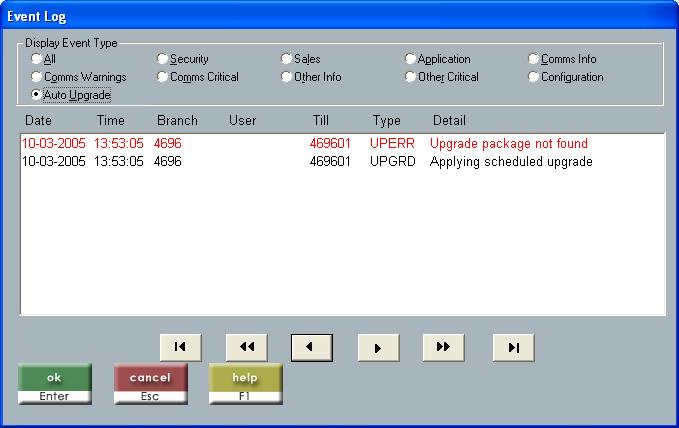This screenshot has height=428, width=679.
Task: Go to the previous event with single left arrow
Action: click(312, 347)
